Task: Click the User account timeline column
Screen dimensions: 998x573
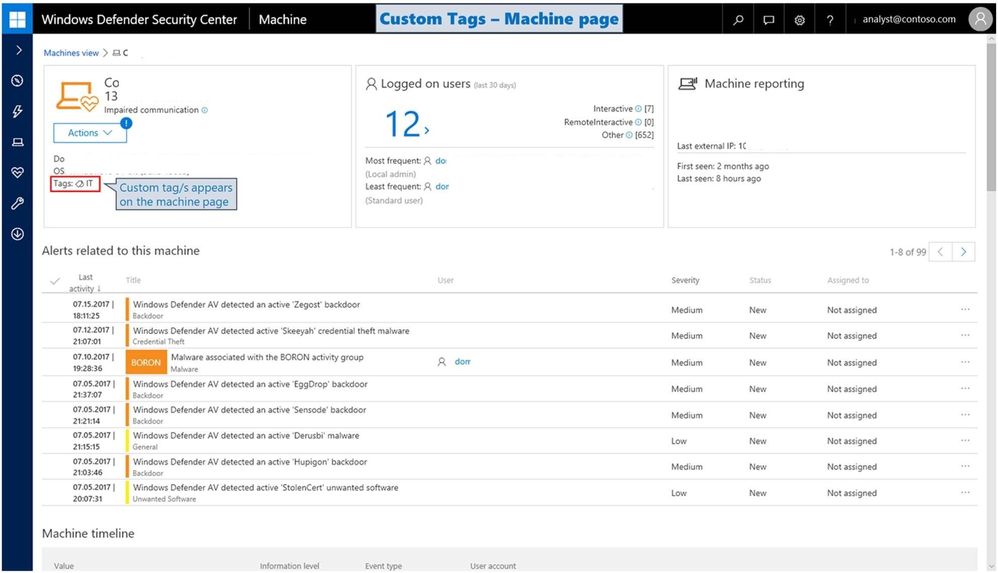Action: [x=493, y=566]
